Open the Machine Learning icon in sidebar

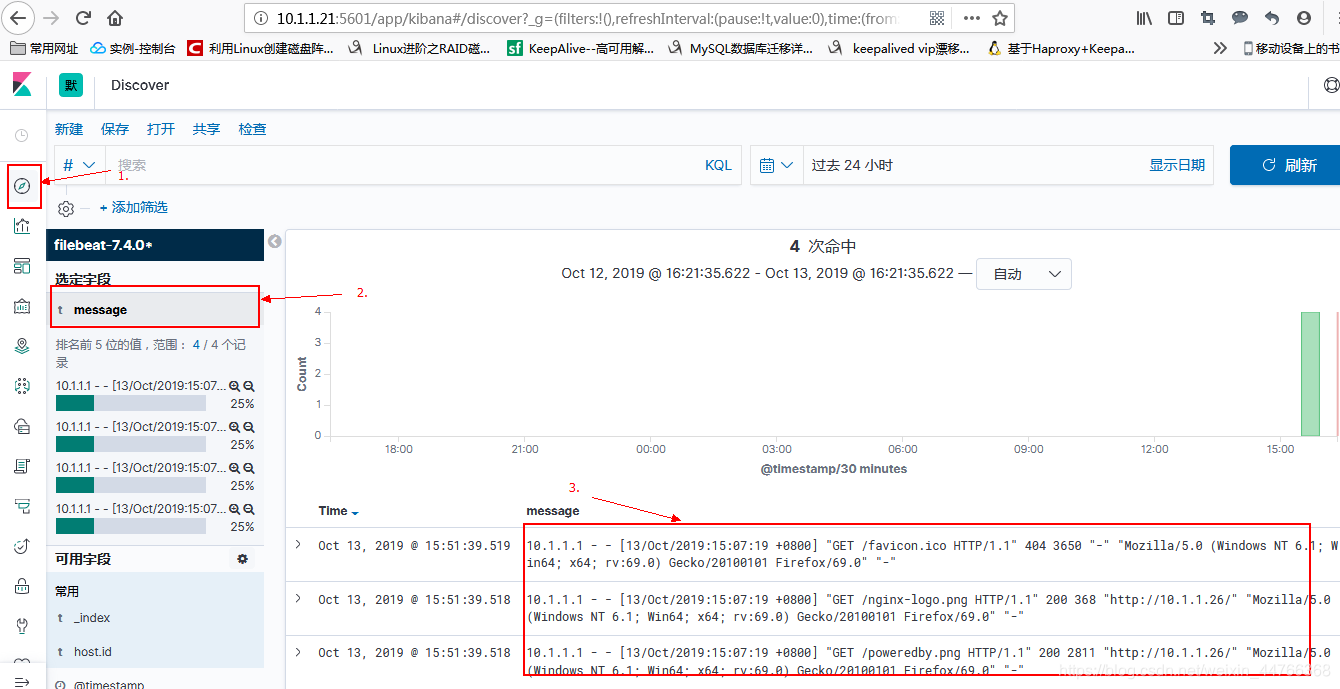point(22,386)
